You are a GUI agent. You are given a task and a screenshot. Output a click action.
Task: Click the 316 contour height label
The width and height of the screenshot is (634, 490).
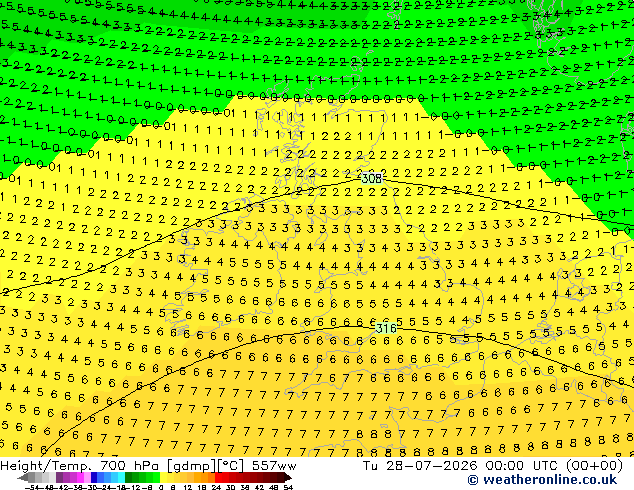pos(386,328)
